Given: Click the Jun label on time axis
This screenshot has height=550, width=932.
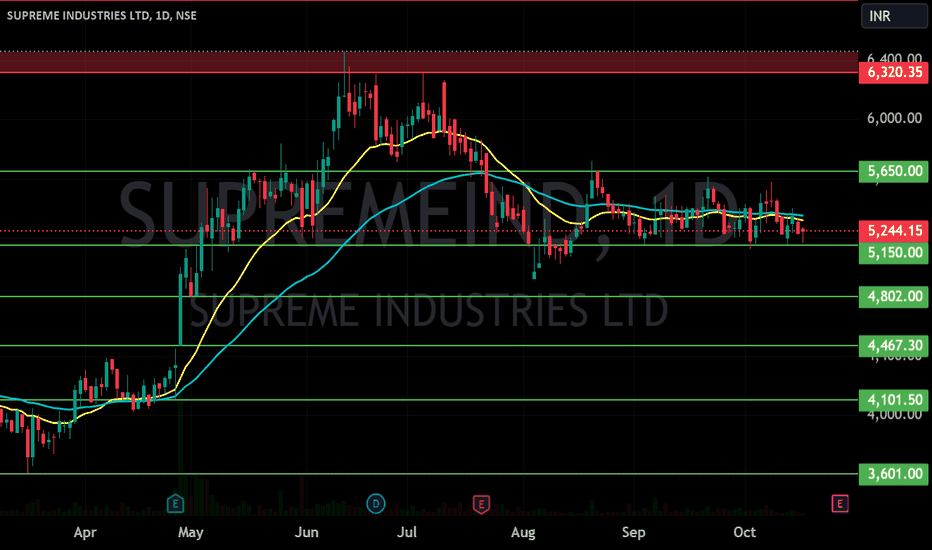Looking at the screenshot, I should (306, 532).
